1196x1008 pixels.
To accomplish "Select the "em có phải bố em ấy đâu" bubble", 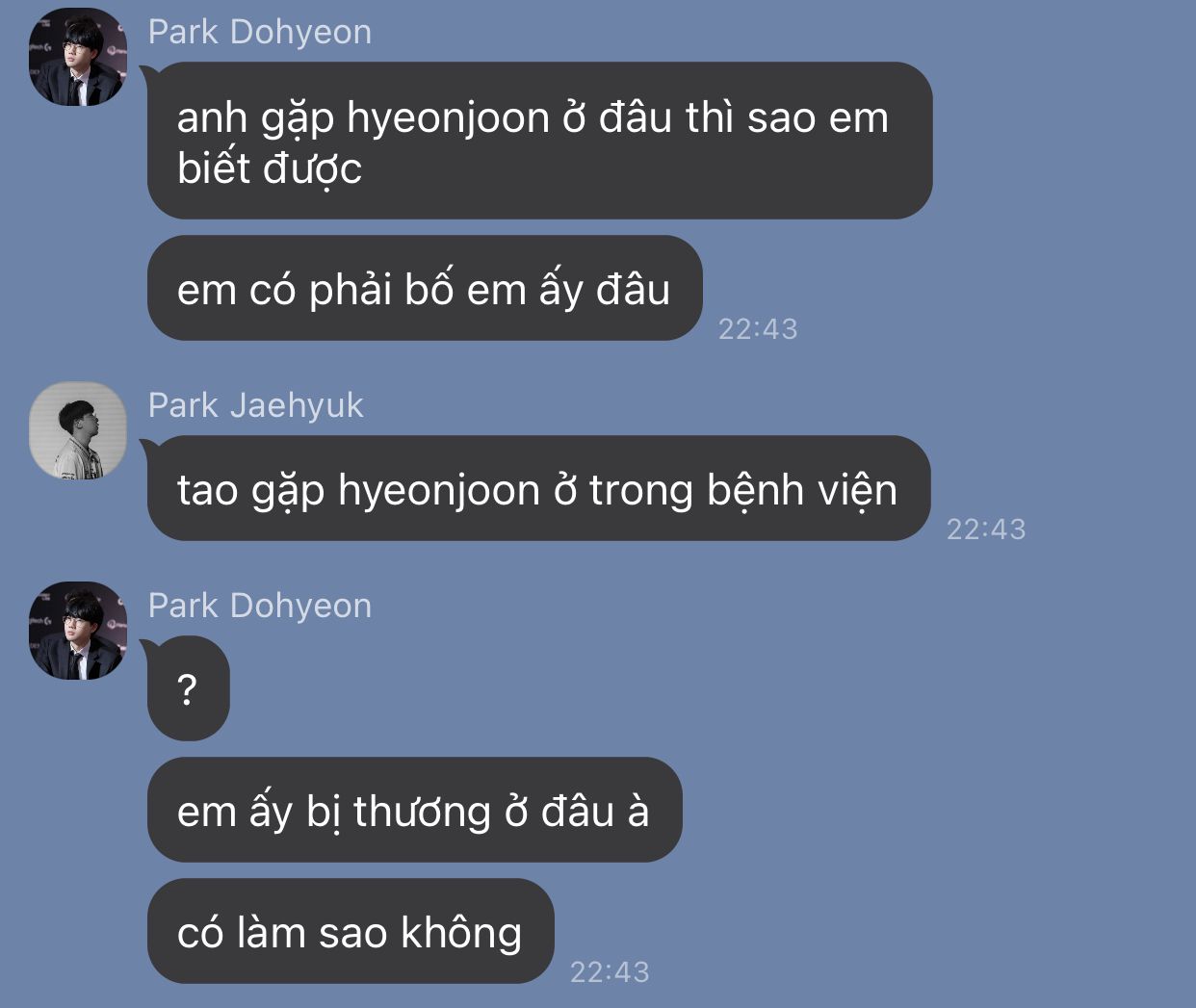I will click(425, 288).
